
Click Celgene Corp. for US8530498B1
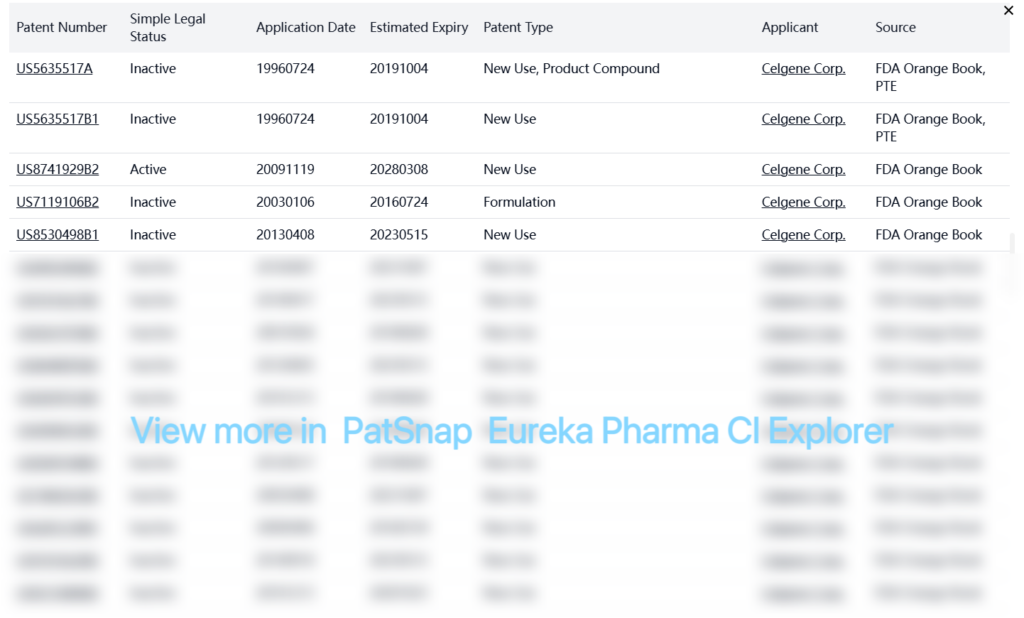click(x=803, y=235)
